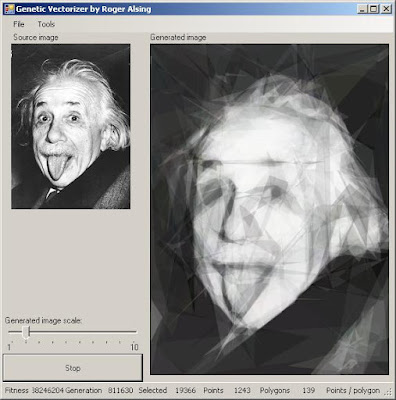Open the File menu
The image size is (396, 400).
pyautogui.click(x=19, y=24)
